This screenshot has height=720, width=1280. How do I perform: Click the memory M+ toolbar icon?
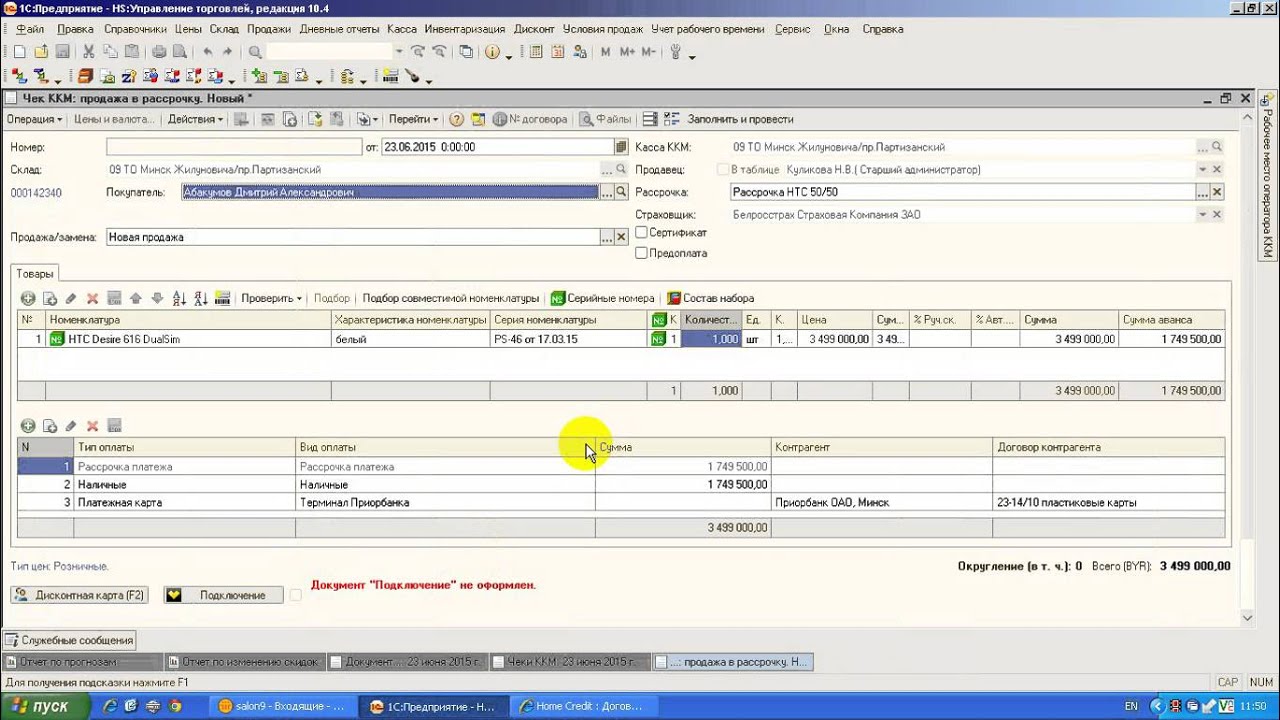pos(626,52)
